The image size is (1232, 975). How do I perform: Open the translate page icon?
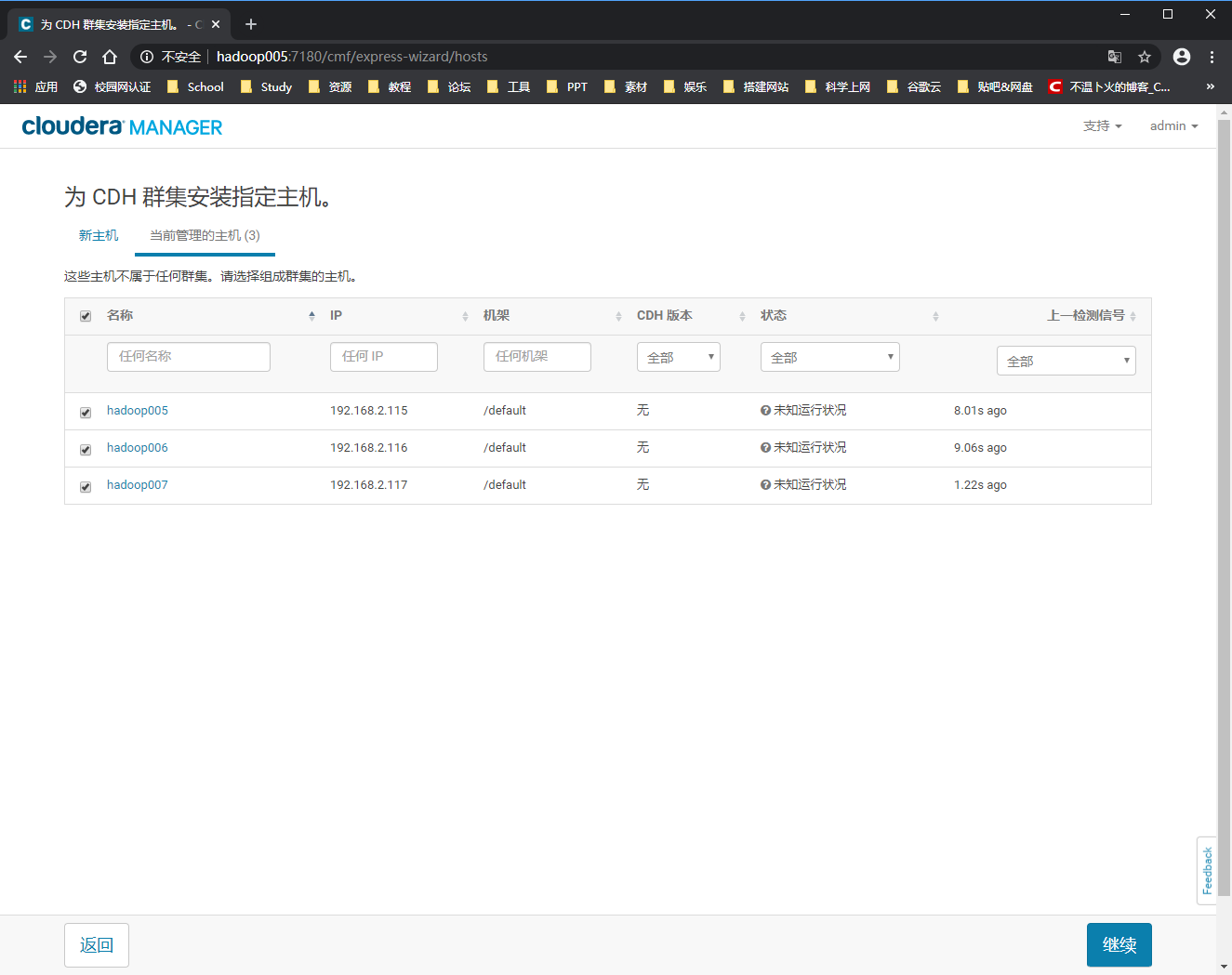tap(1115, 57)
